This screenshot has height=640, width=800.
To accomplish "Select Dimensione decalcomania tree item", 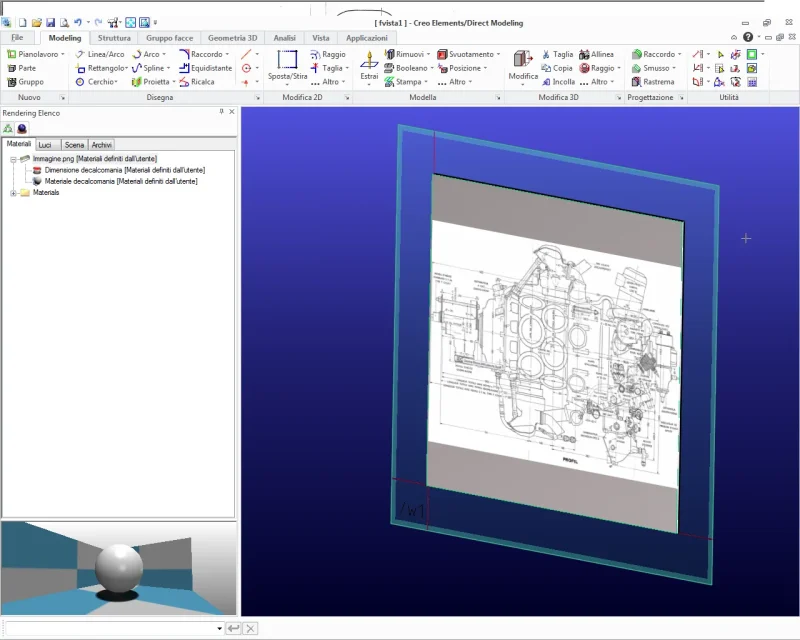I will coord(124,170).
